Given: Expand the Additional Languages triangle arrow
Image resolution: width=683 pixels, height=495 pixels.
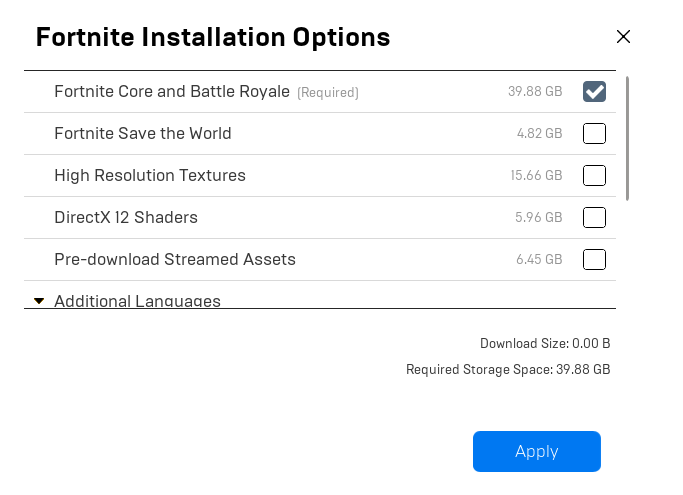Looking at the screenshot, I should click(39, 300).
